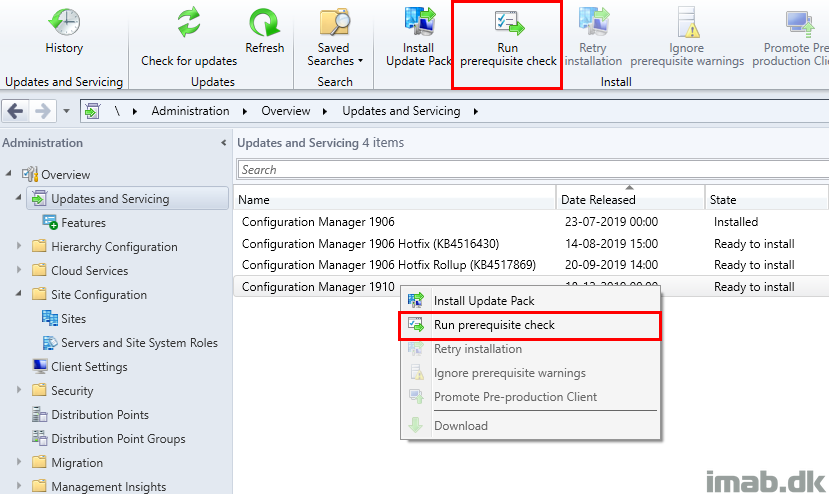
Task: Open the navigation history dropdown arrow
Action: point(66,111)
